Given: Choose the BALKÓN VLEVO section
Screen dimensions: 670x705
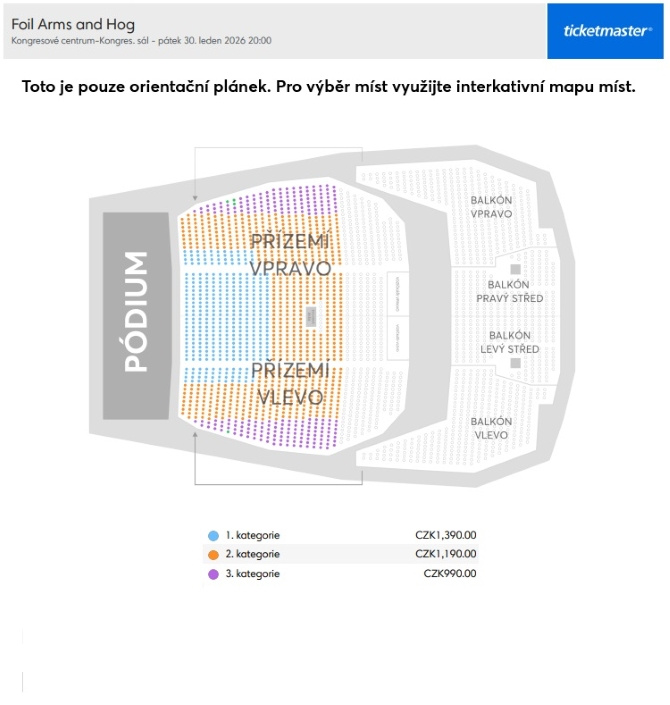Looking at the screenshot, I should (x=491, y=428).
